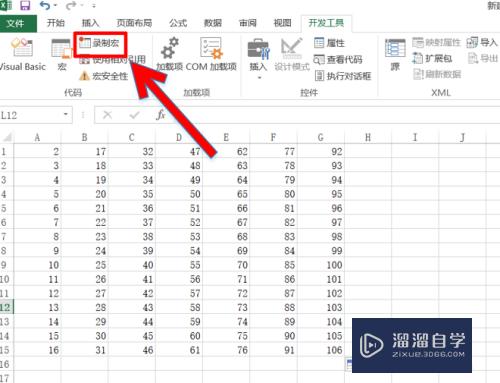
Task: Switch to the 插入 Insert tab
Action: click(90, 23)
